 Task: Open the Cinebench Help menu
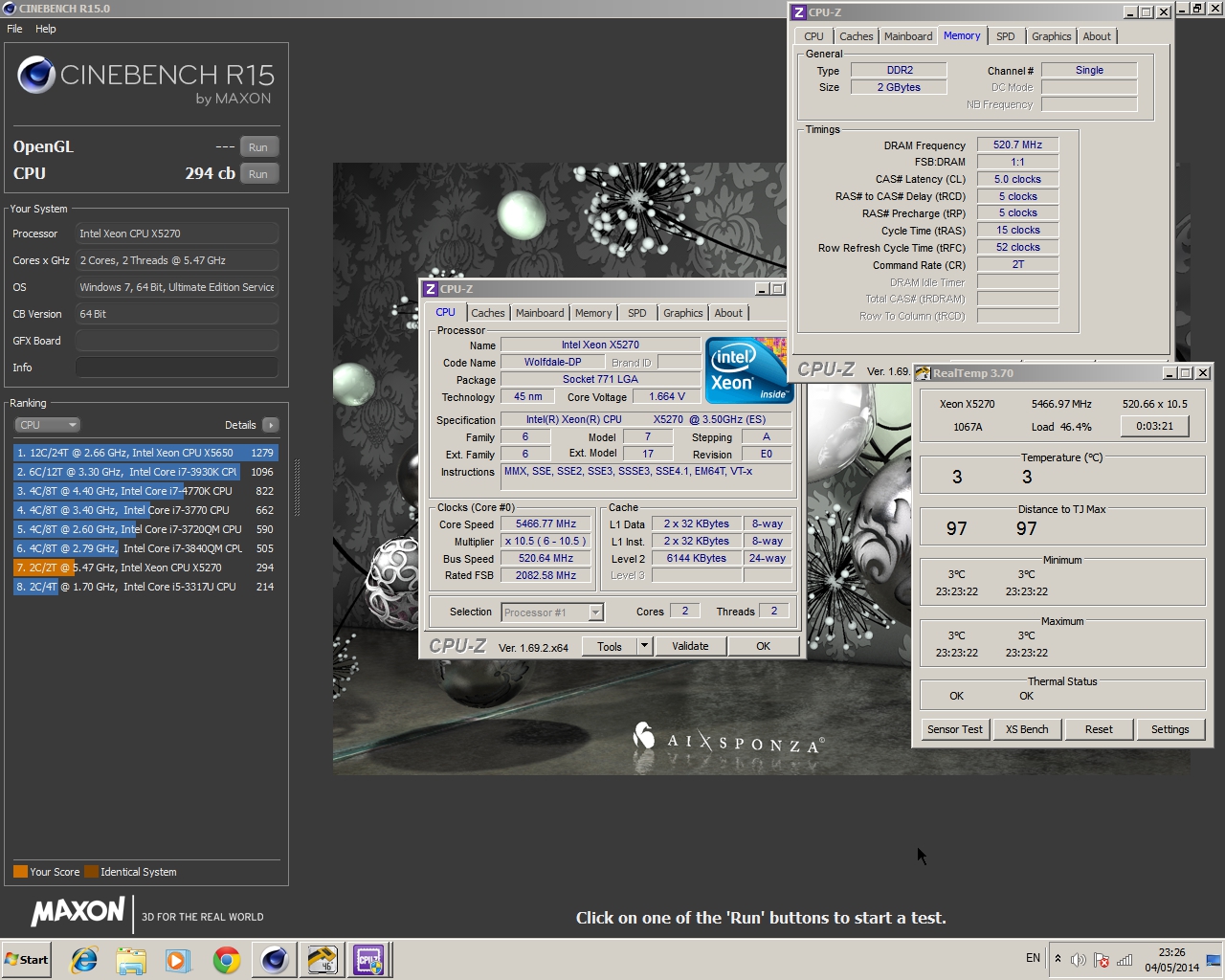[46, 29]
